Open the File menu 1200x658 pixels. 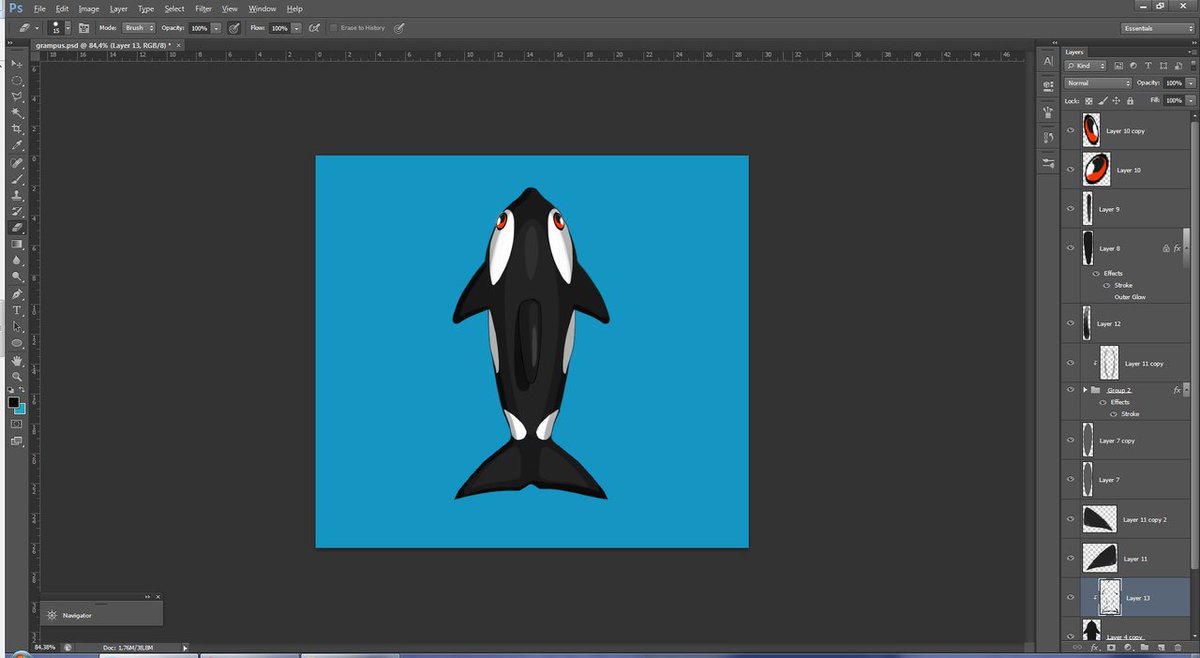(40, 8)
